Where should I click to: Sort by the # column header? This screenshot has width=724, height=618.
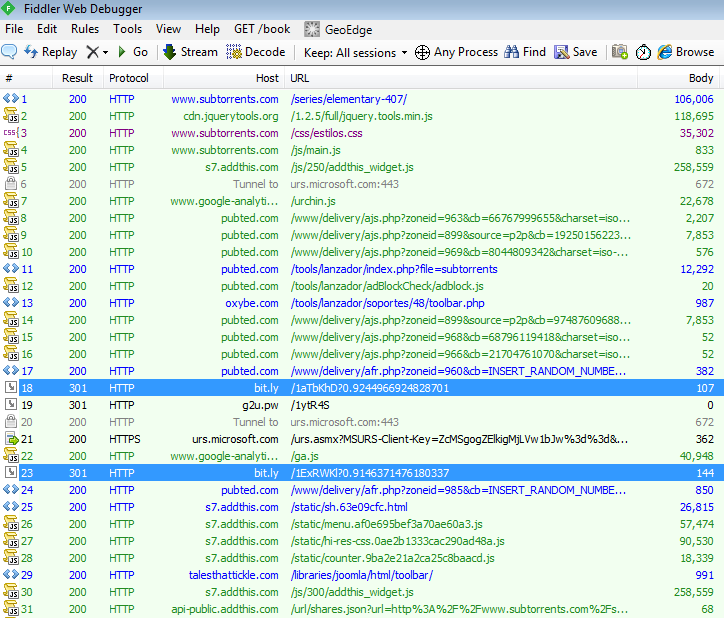26,78
